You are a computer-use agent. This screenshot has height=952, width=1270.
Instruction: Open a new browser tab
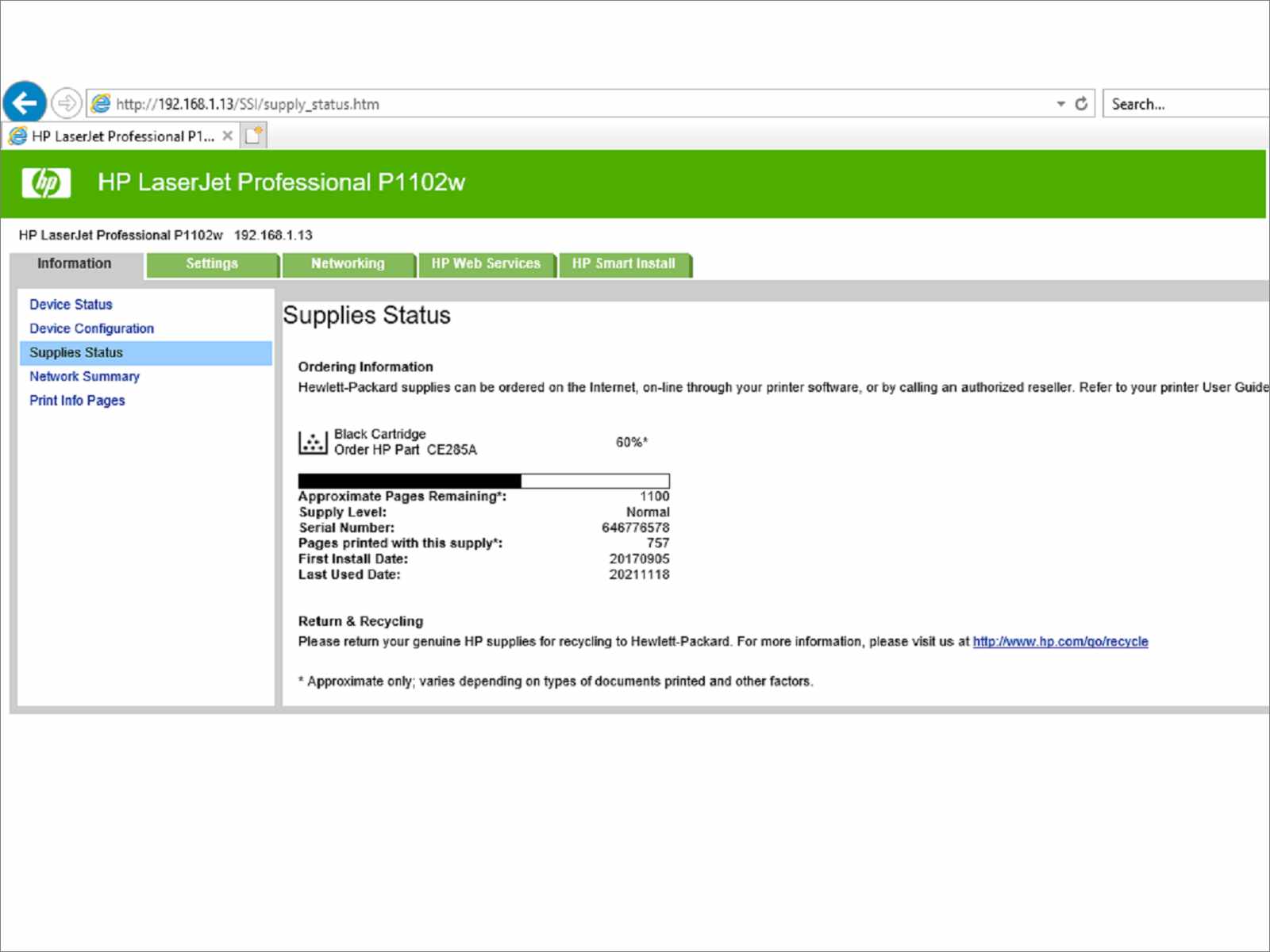click(x=254, y=136)
